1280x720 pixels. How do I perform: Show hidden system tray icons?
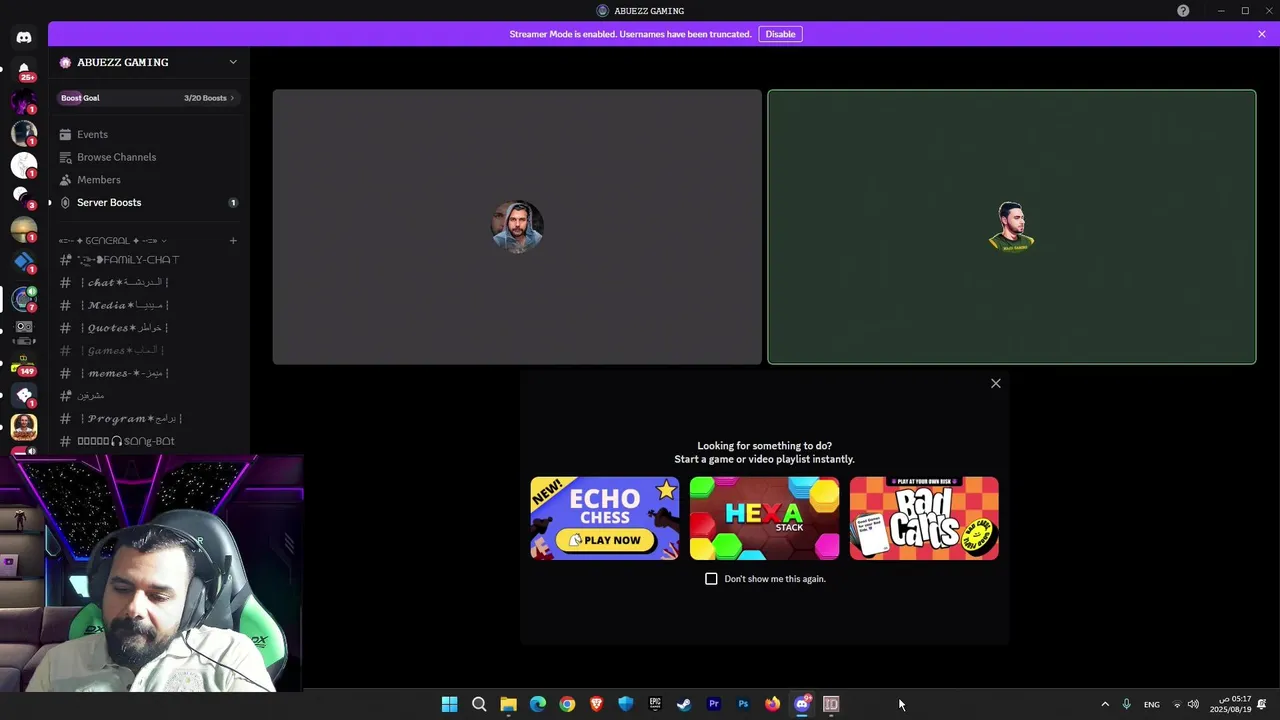click(x=1105, y=704)
